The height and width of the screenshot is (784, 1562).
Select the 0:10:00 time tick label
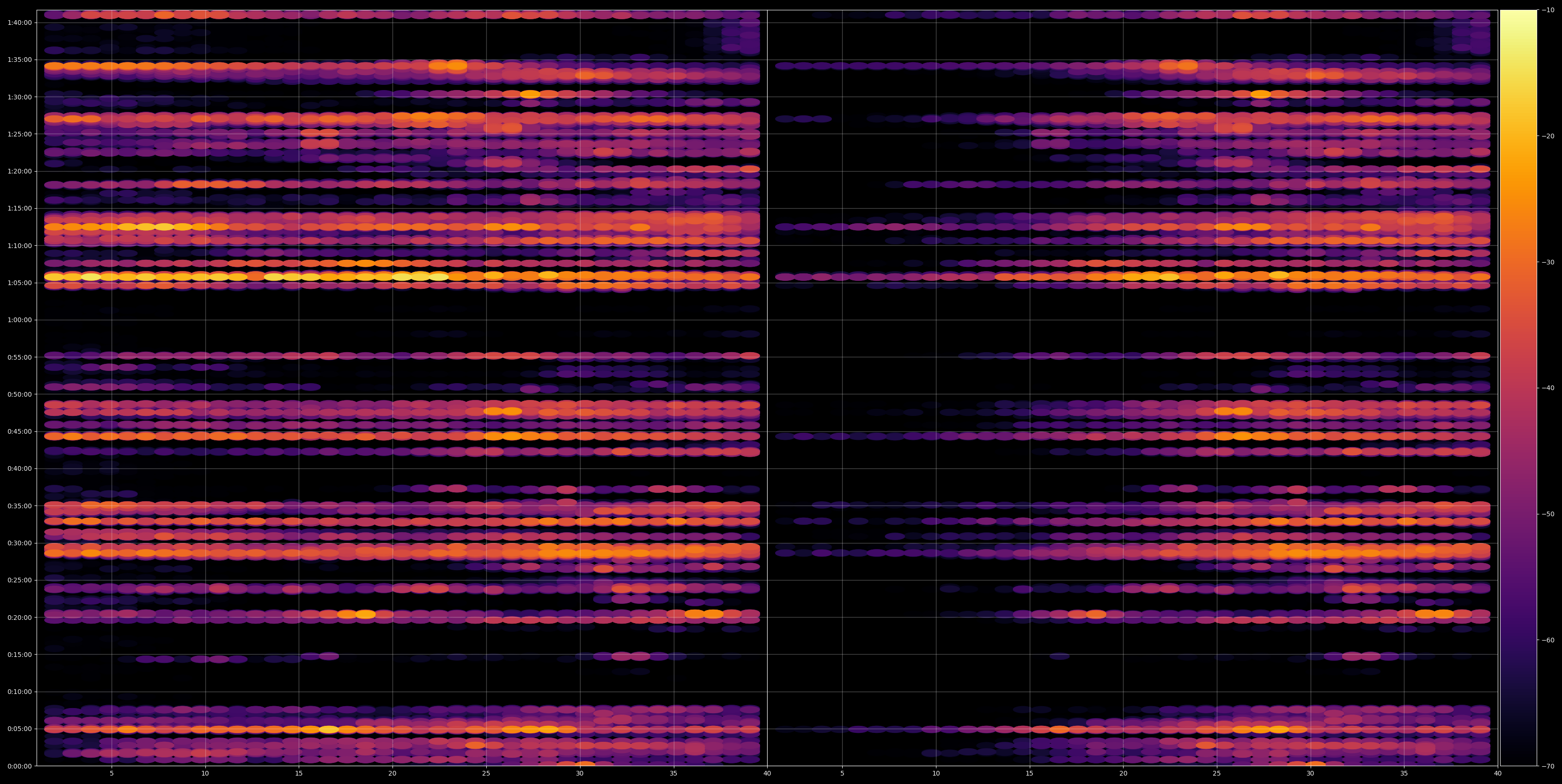click(x=19, y=692)
